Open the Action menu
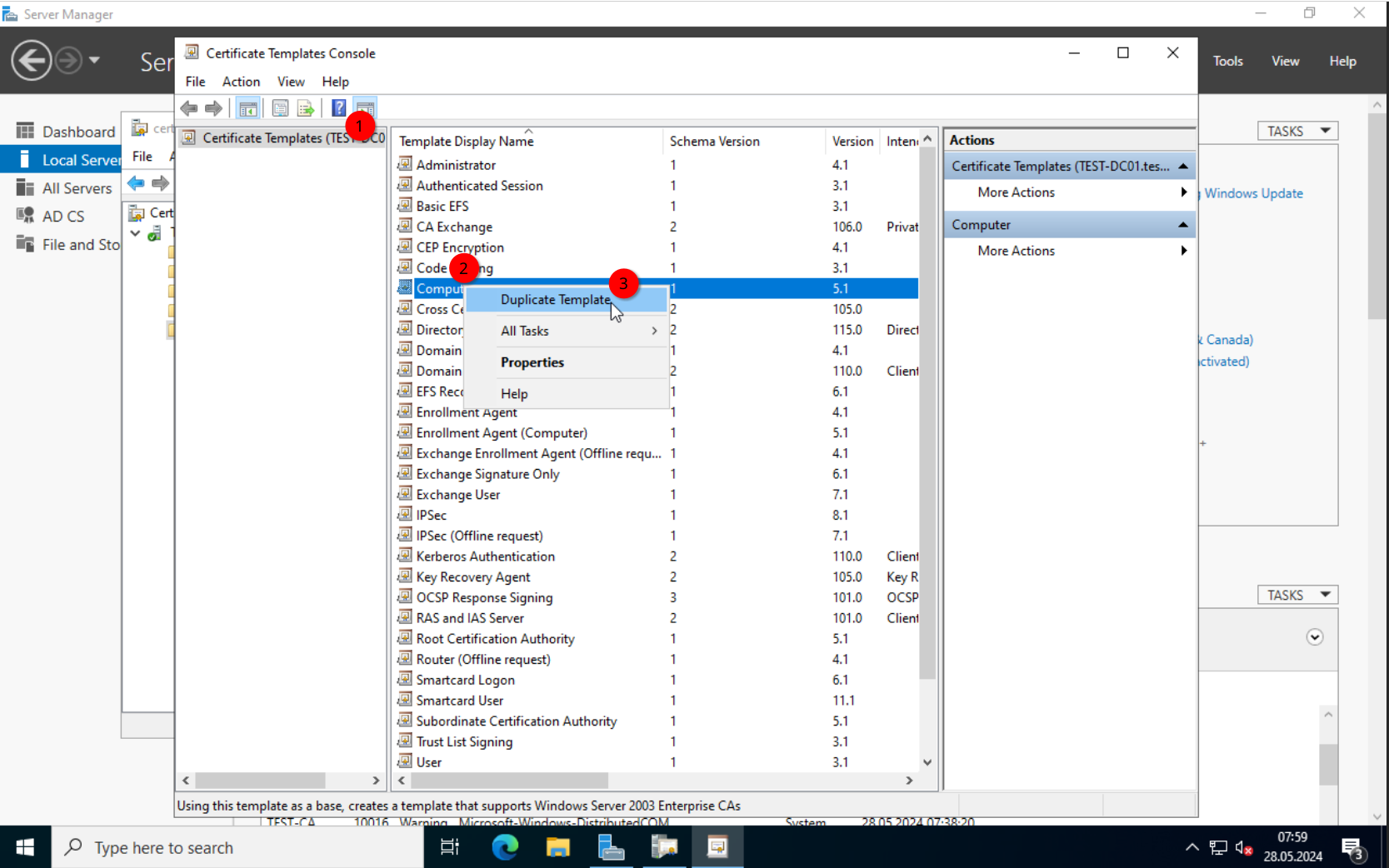 [241, 82]
